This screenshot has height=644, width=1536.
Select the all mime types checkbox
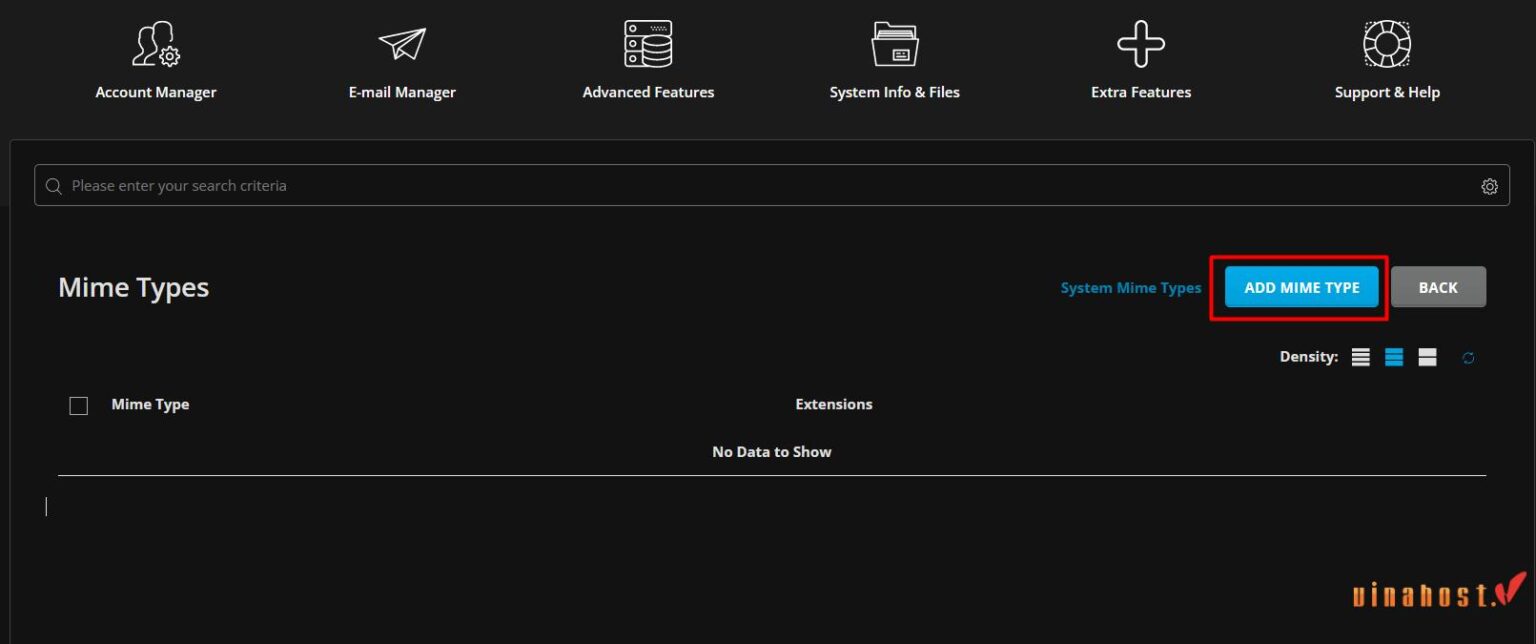tap(79, 404)
